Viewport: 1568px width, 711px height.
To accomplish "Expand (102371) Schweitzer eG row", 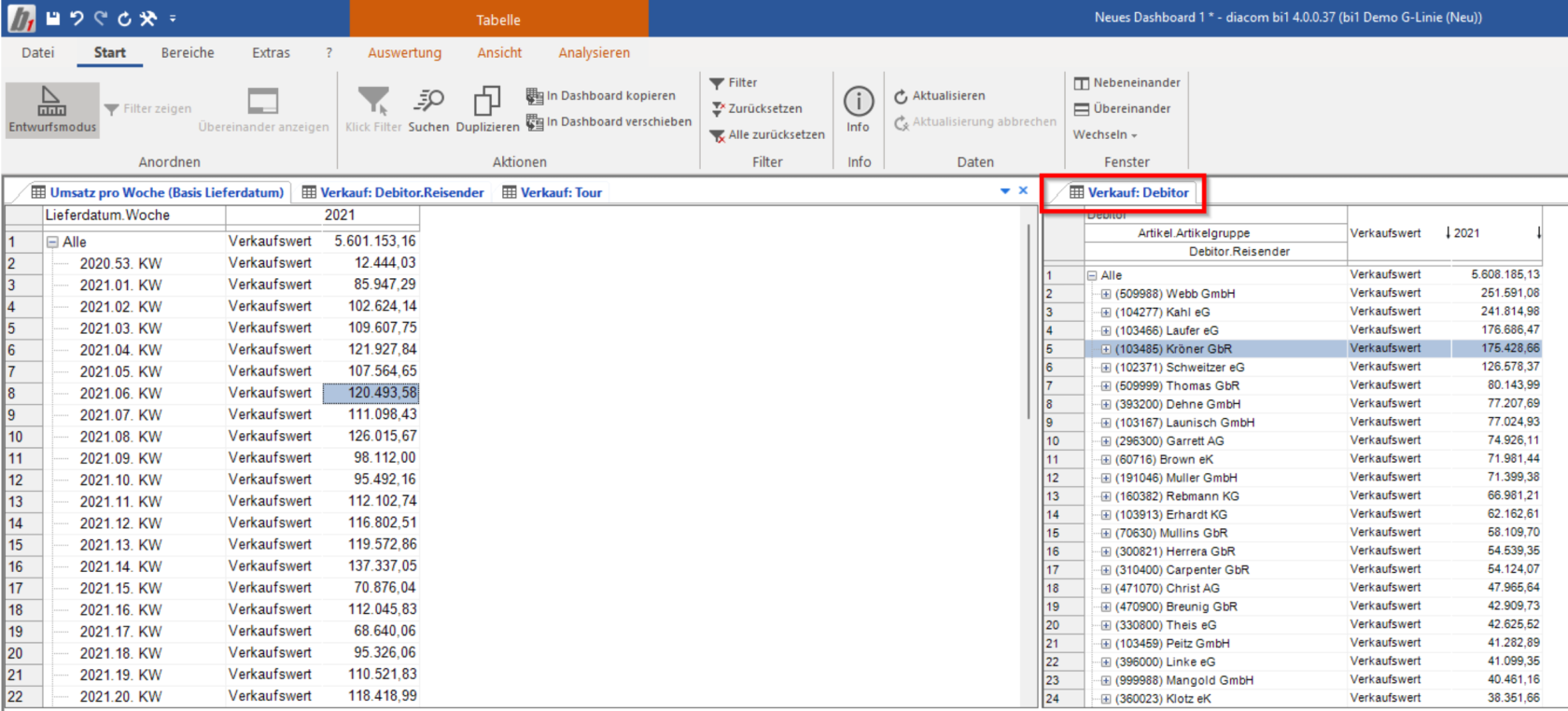I will click(x=1106, y=368).
